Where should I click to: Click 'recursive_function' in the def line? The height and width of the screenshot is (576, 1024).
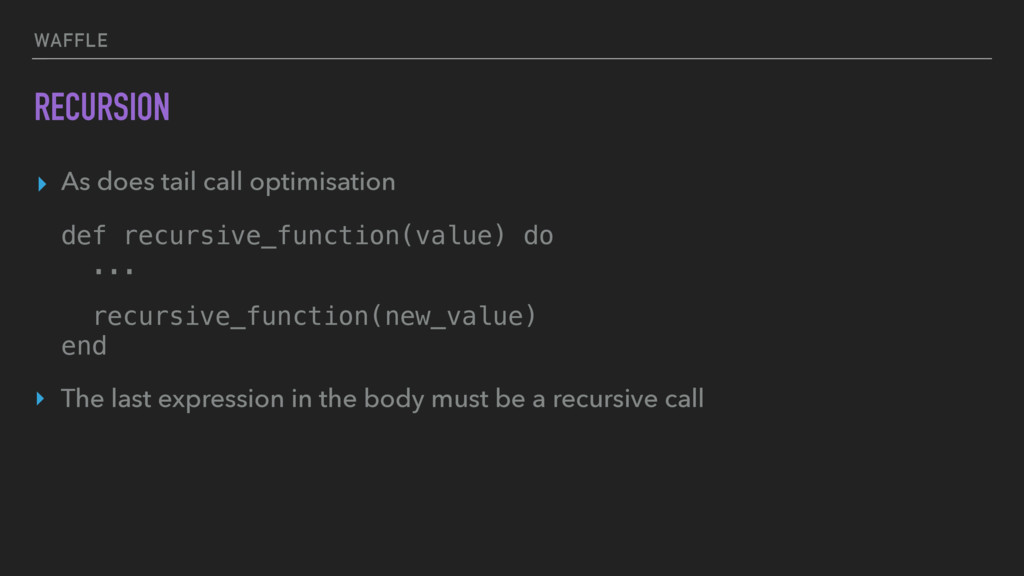(x=262, y=236)
